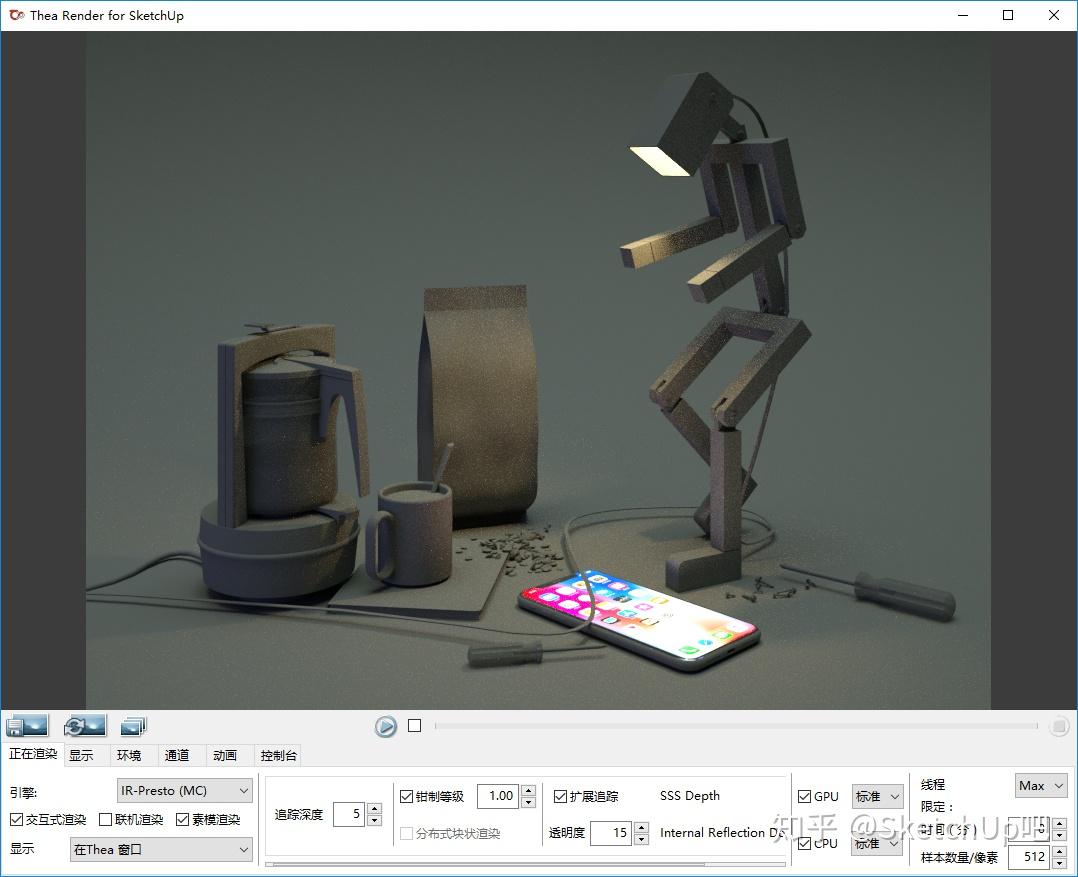The width and height of the screenshot is (1078, 877).
Task: Open the Max threads dropdown
Action: (x=1040, y=785)
